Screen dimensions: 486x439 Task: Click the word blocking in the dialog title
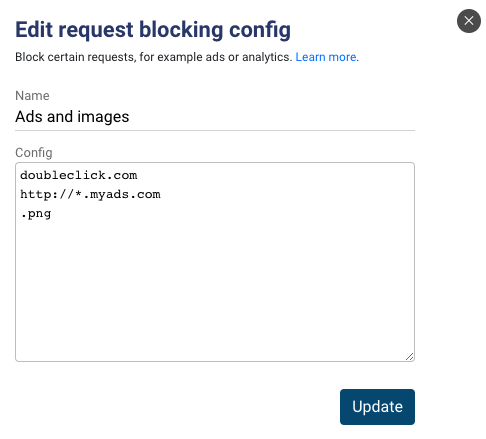click(181, 30)
